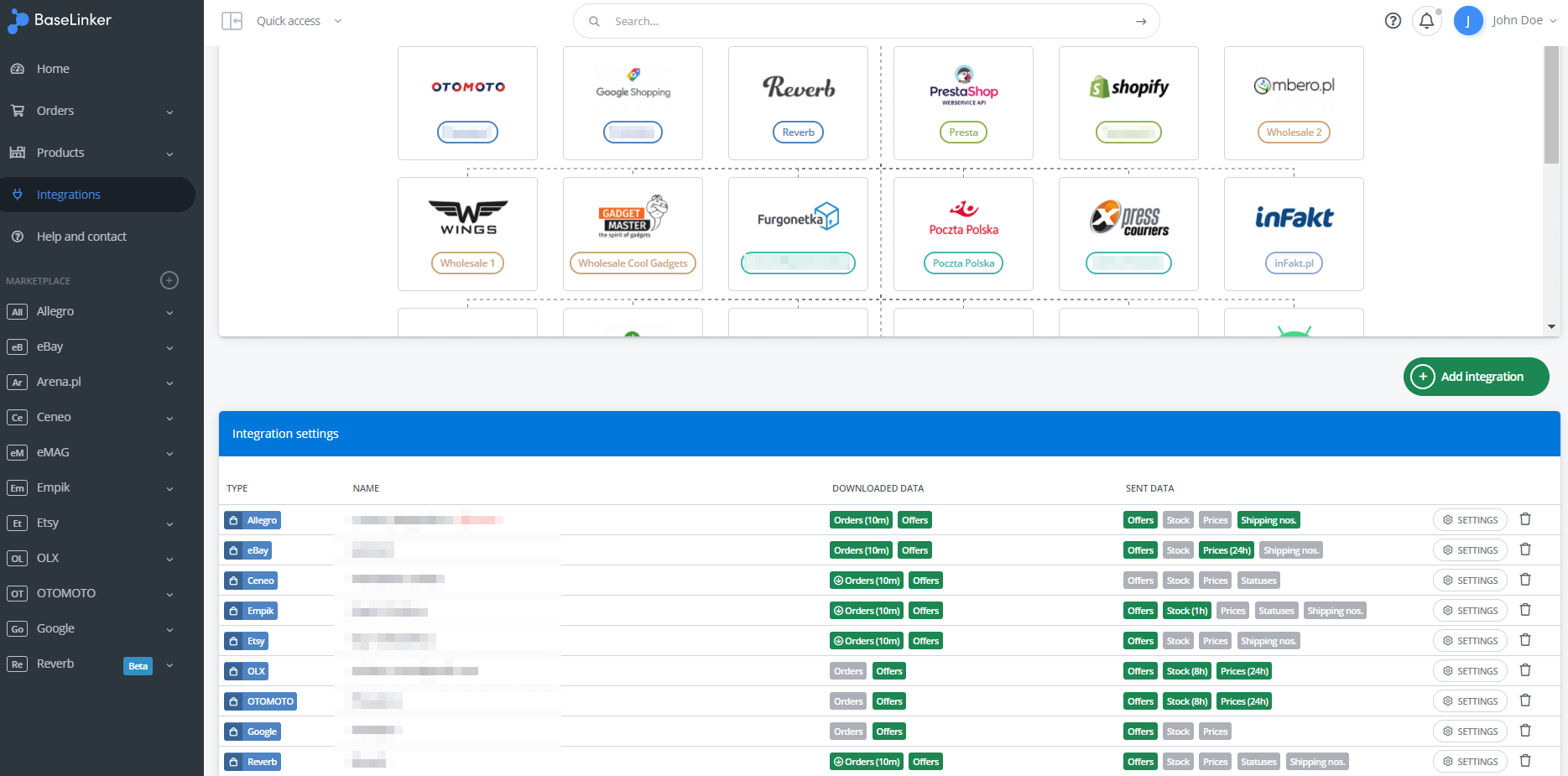Viewport: 1568px width, 776px height.
Task: Toggle Statuses sending for Ceneo row
Action: [x=1258, y=581]
